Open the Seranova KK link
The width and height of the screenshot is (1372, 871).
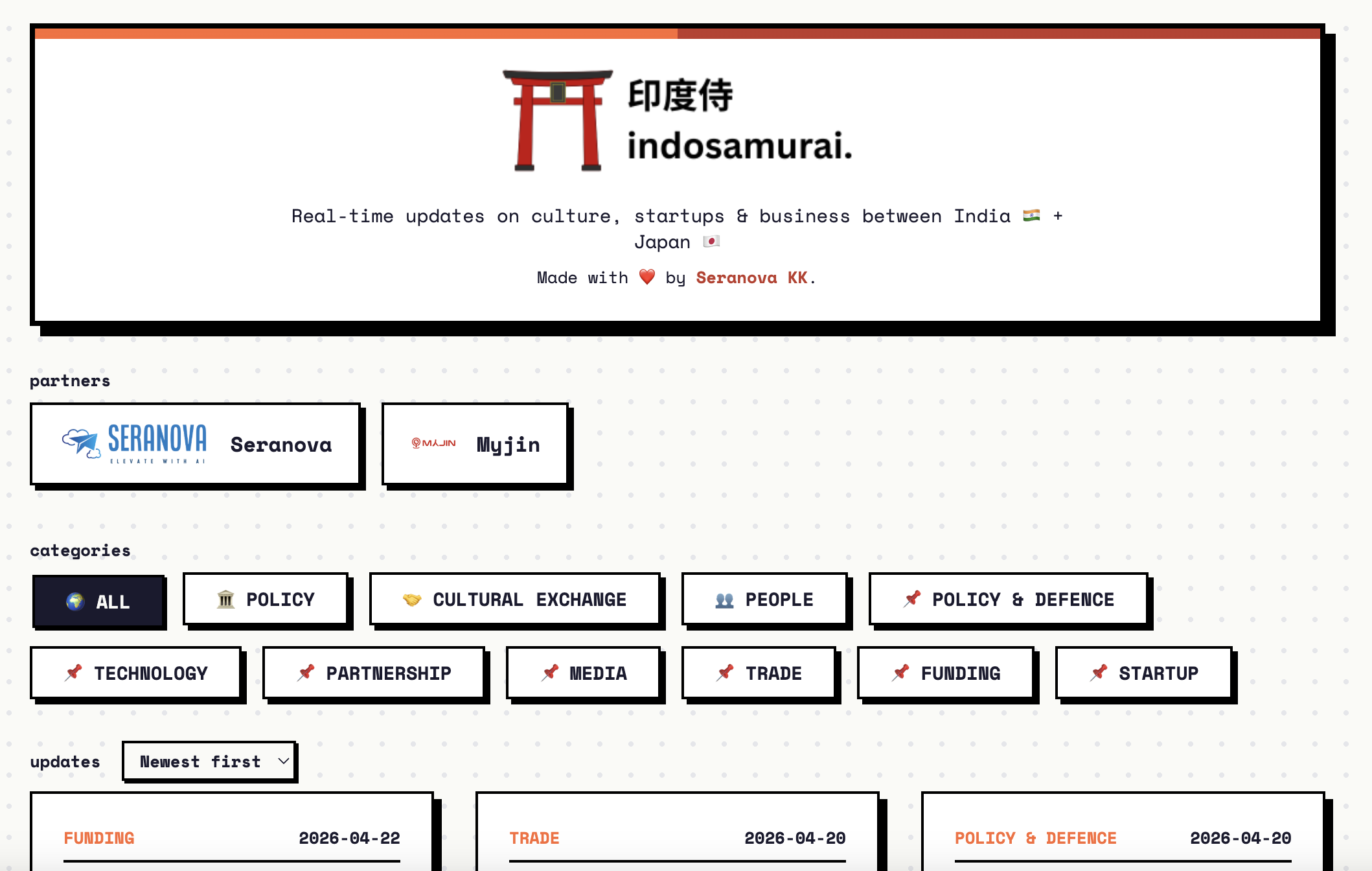click(752, 277)
